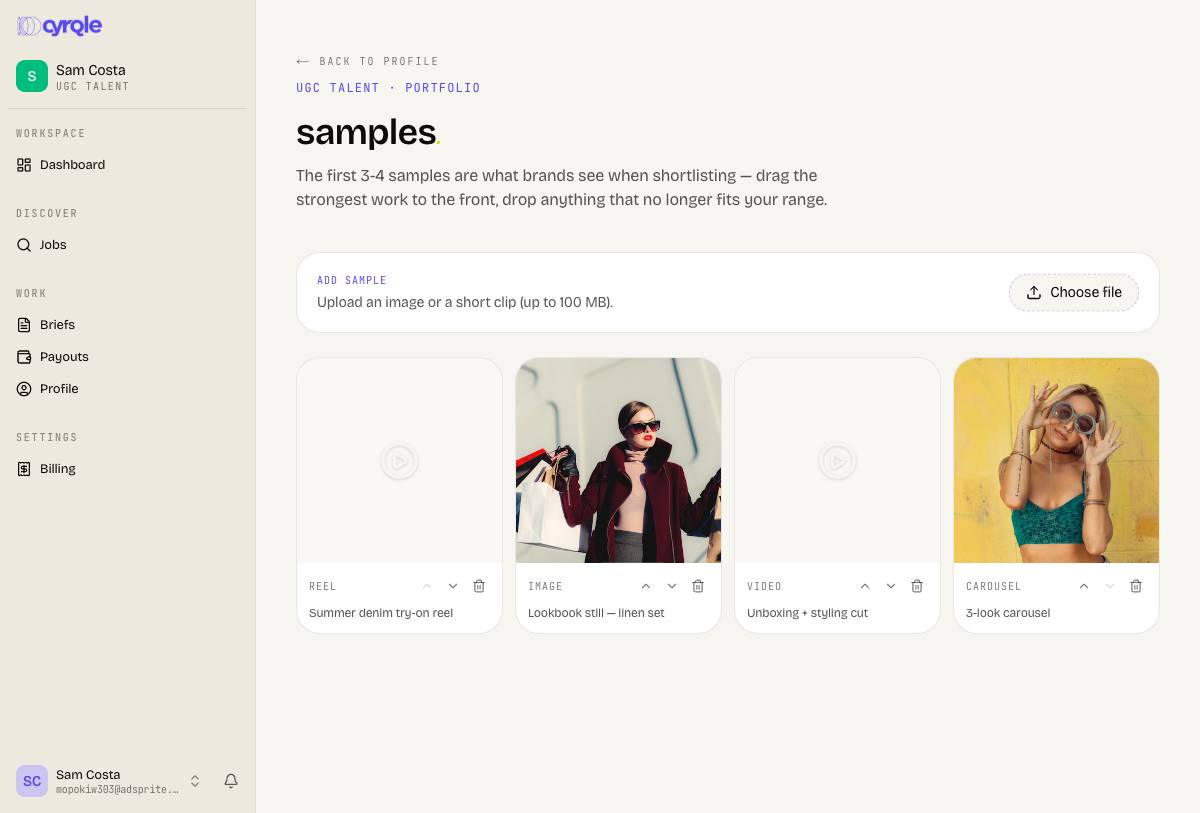The image size is (1200, 813).
Task: Open Briefs from the sidebar
Action: (x=127, y=325)
